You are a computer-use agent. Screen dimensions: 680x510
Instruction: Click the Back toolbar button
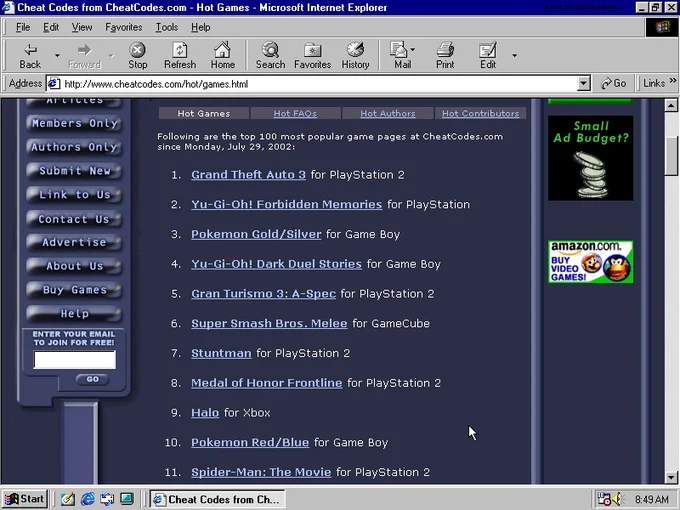tap(30, 56)
